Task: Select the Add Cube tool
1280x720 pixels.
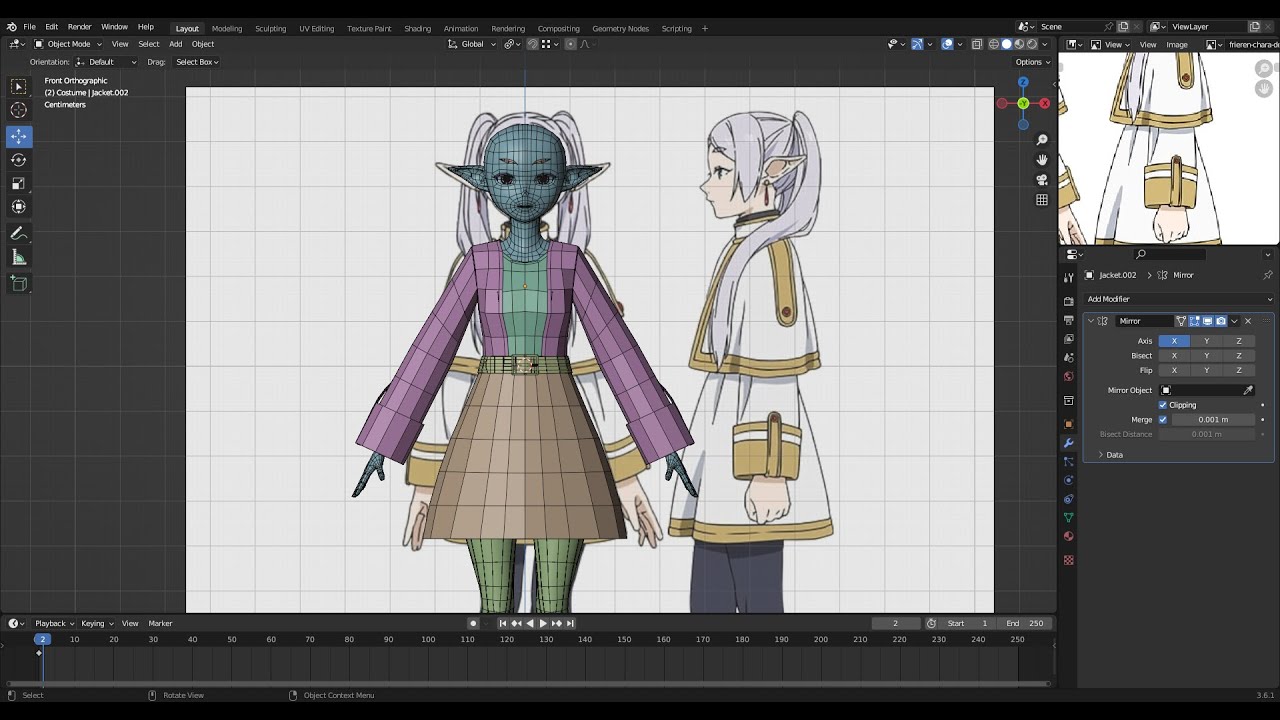Action: click(19, 284)
